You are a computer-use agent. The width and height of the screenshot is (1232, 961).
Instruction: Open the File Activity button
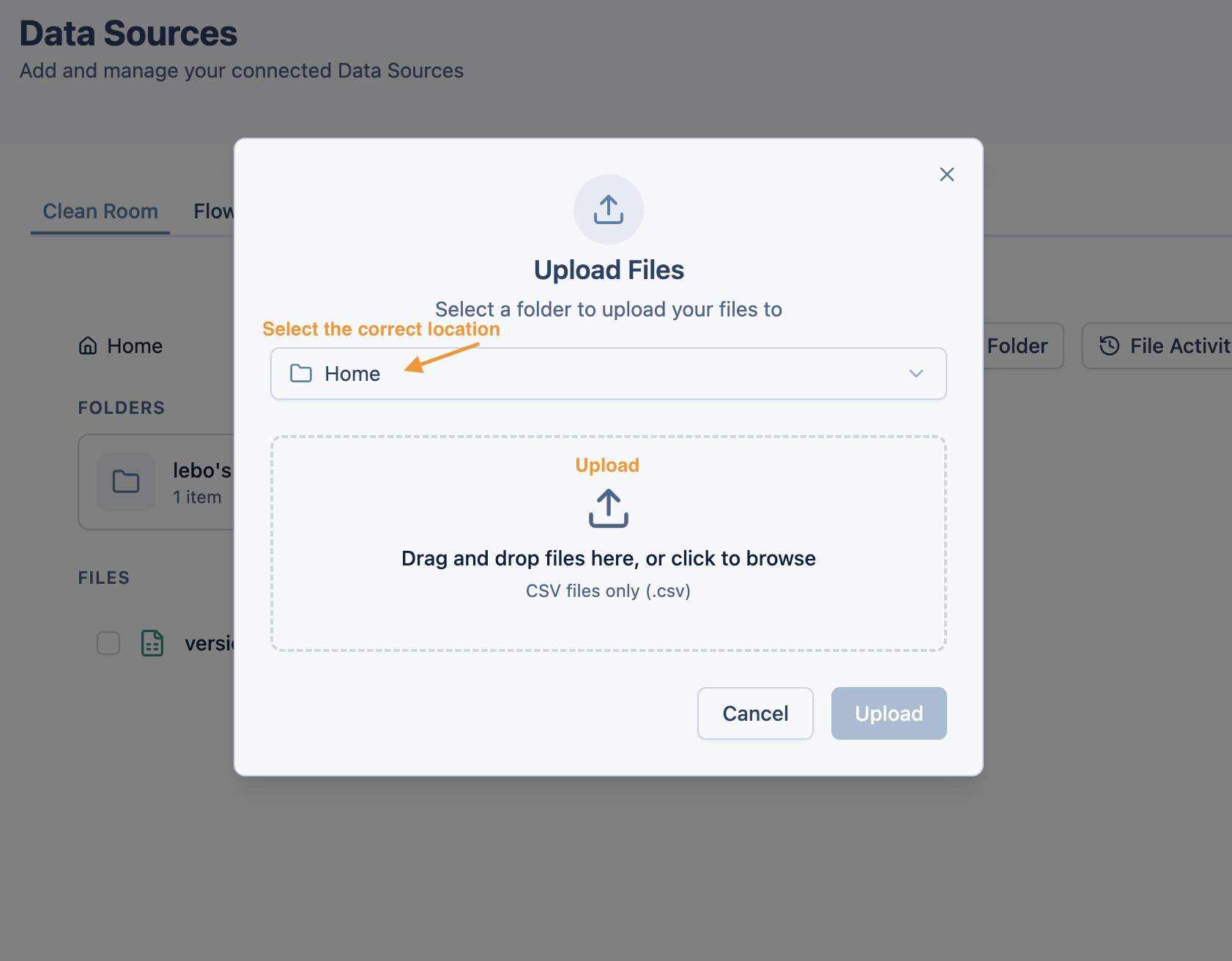(1165, 346)
